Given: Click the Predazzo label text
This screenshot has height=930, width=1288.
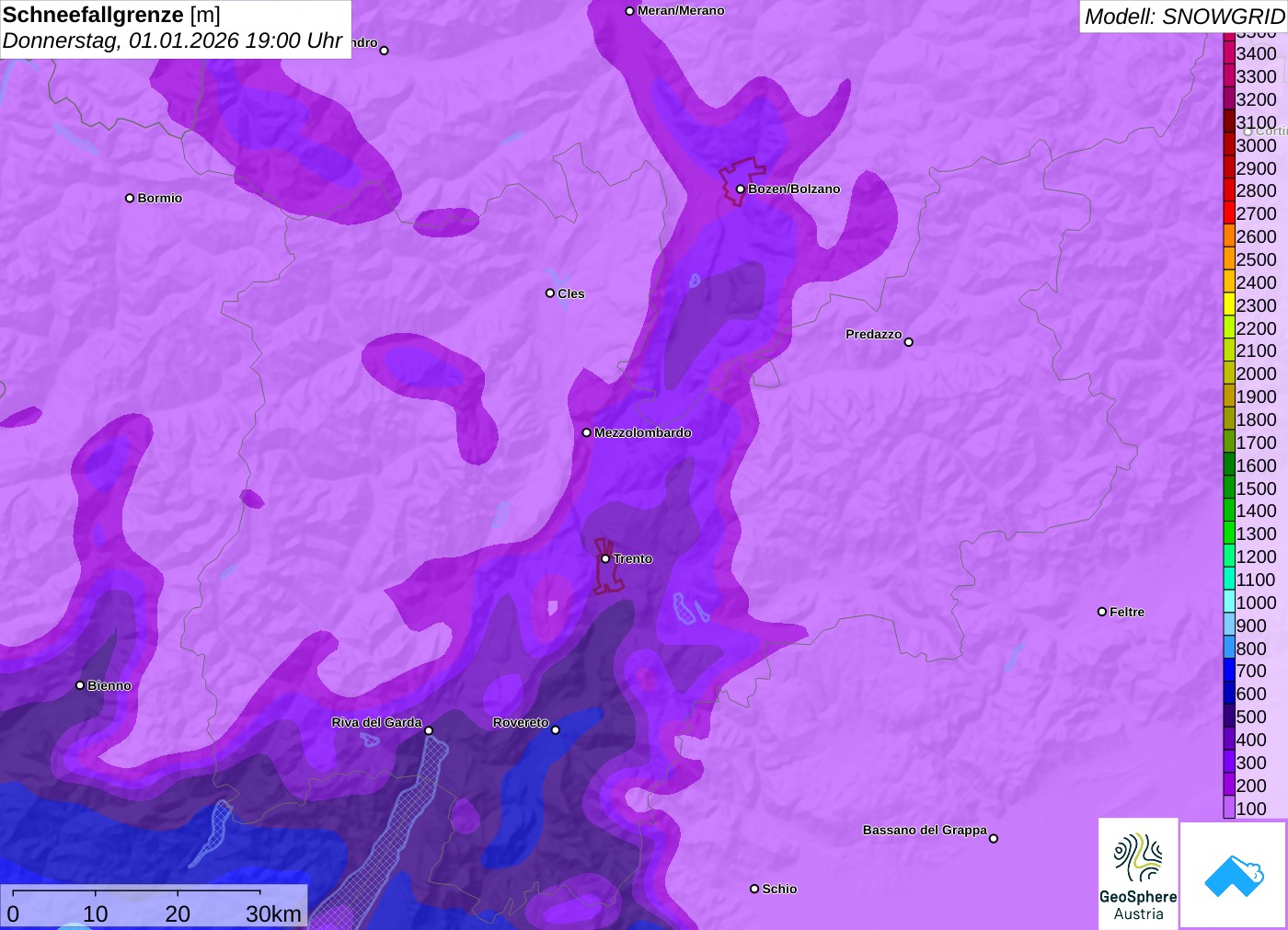Looking at the screenshot, I should point(873,334).
